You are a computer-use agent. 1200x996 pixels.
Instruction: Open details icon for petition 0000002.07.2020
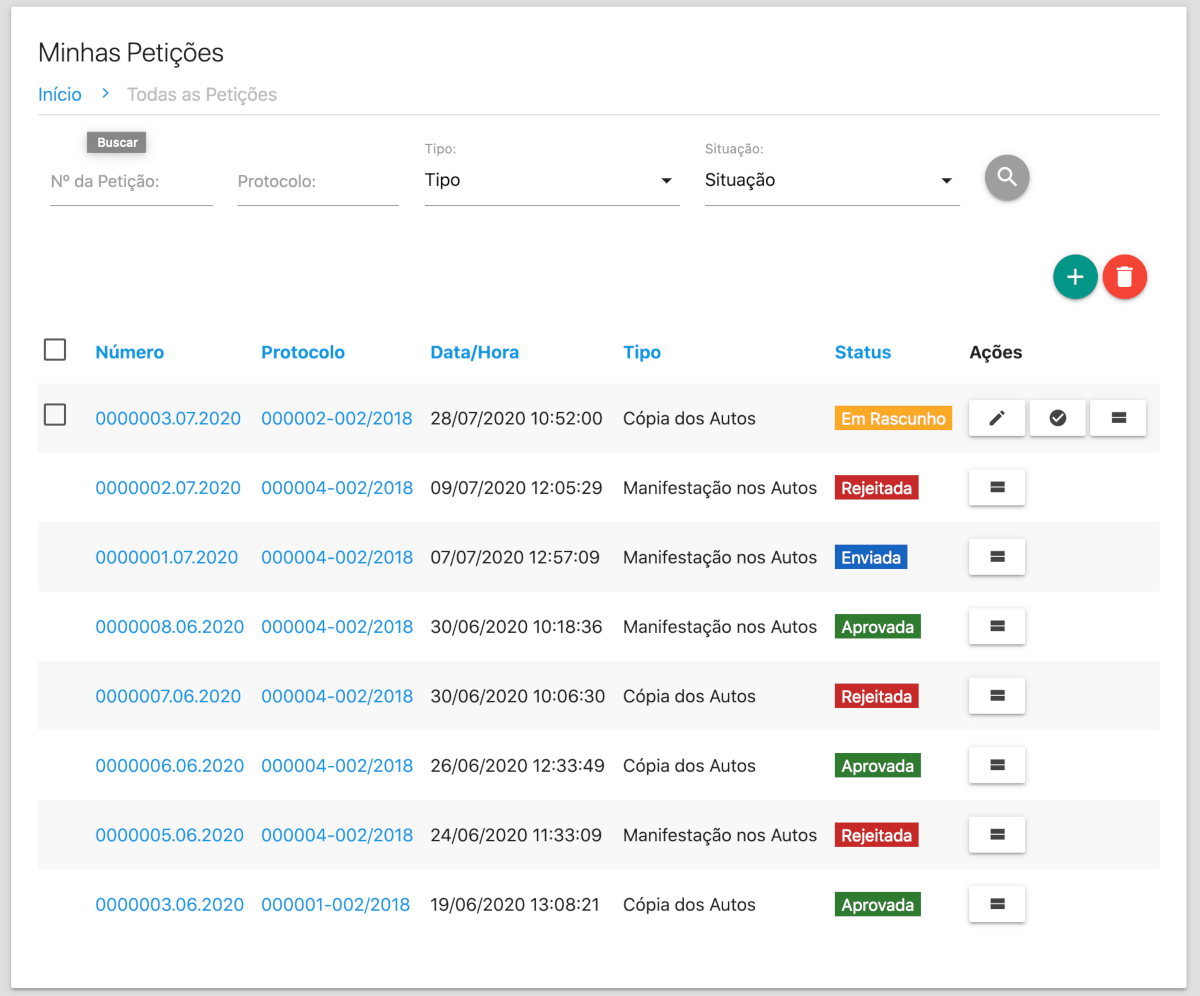coord(997,488)
